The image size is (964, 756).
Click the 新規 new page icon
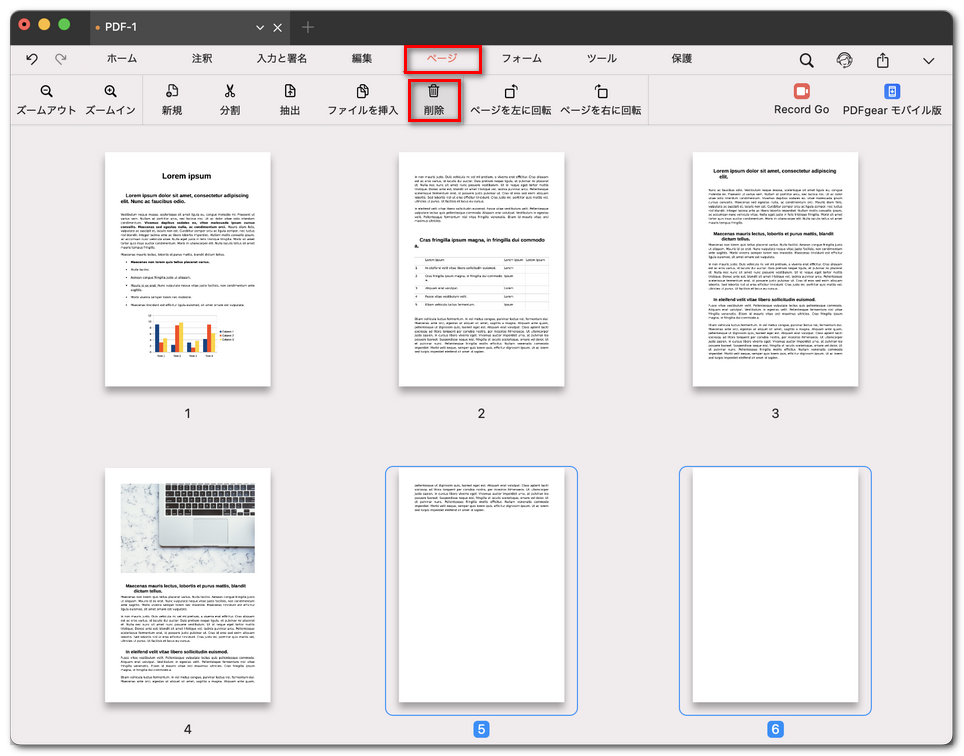coord(172,92)
